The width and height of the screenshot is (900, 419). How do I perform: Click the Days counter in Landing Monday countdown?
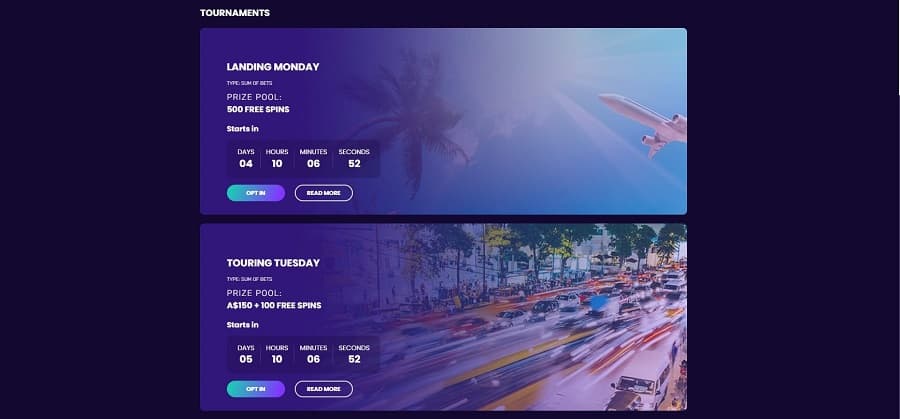point(246,158)
